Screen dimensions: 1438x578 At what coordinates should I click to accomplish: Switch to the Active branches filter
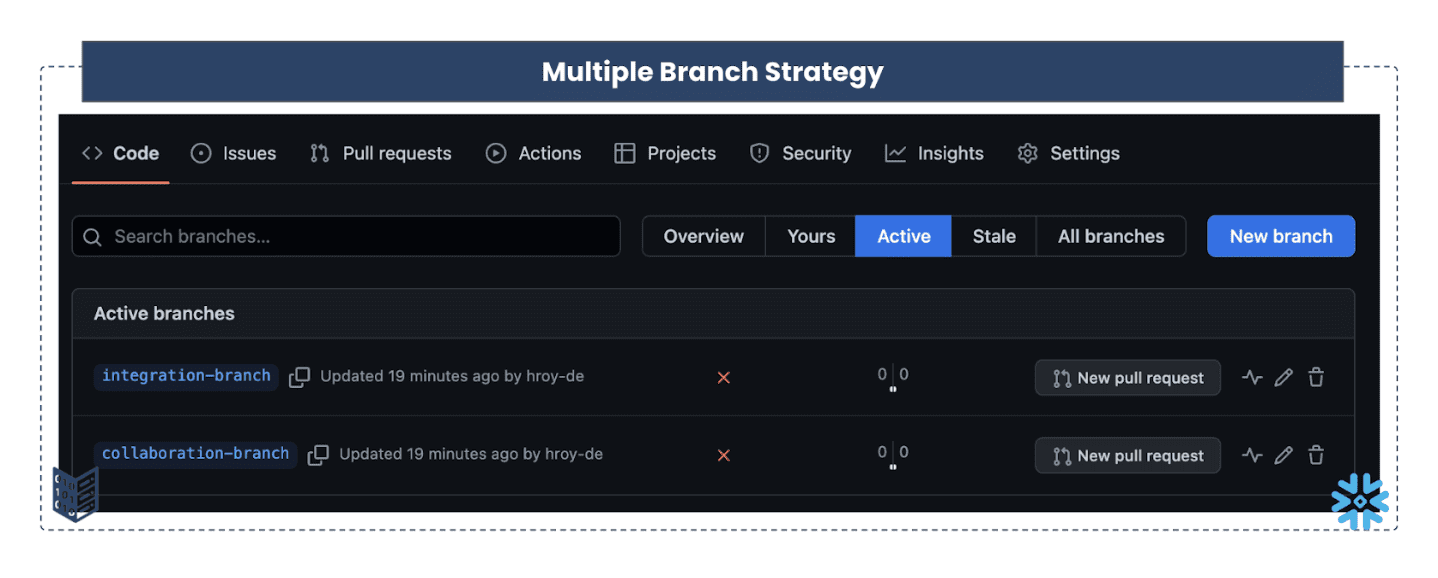point(903,237)
